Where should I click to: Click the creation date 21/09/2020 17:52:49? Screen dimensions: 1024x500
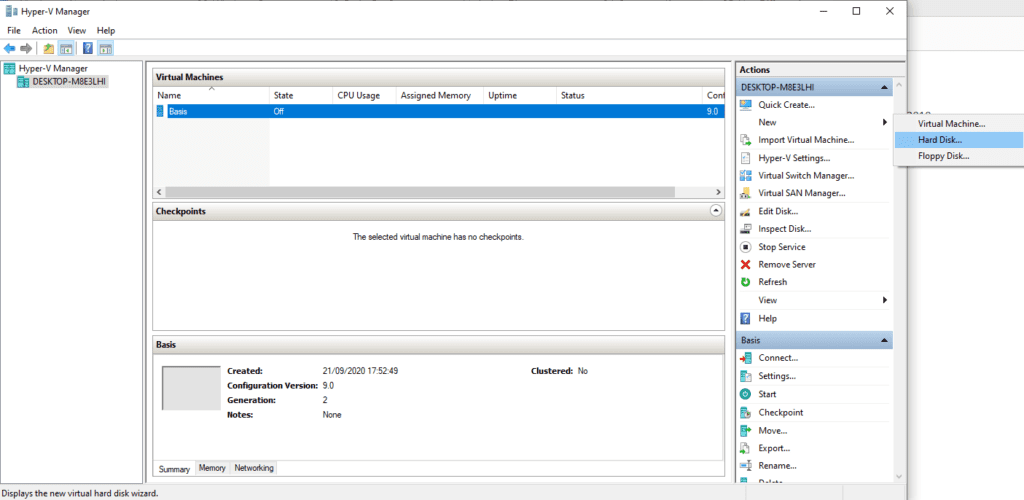pyautogui.click(x=360, y=371)
